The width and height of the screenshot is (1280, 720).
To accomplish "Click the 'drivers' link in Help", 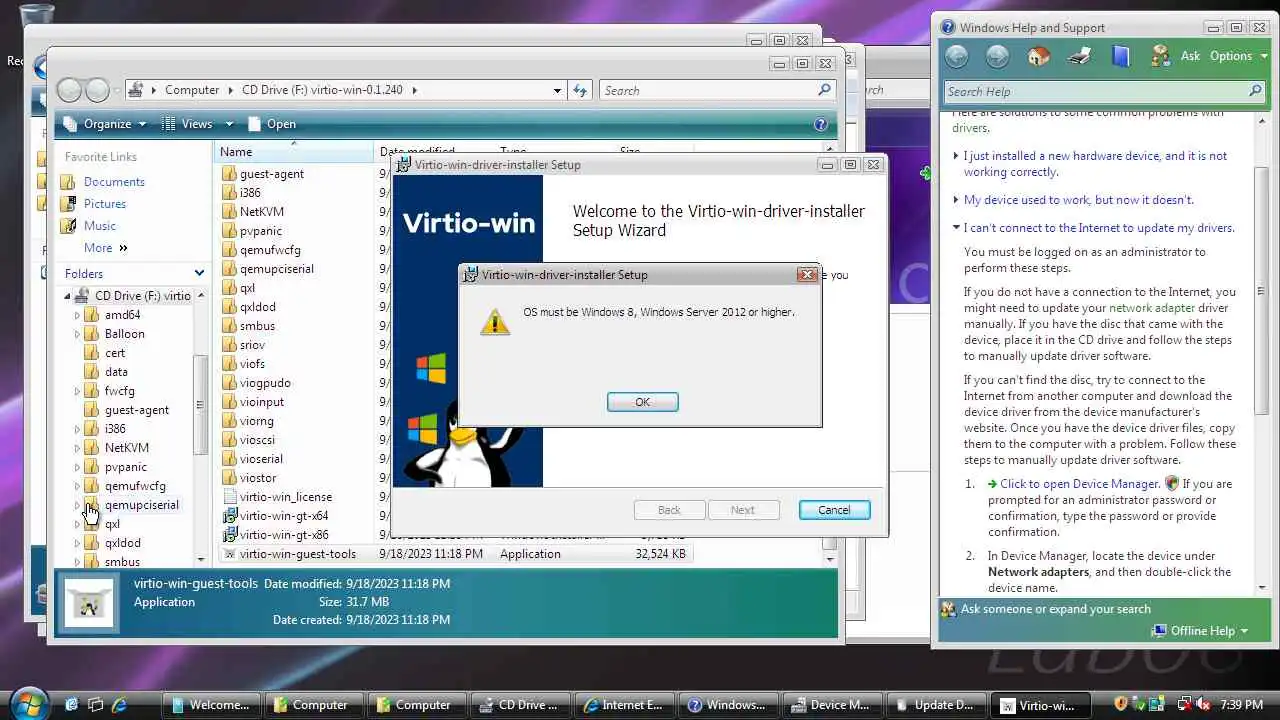I will coord(970,128).
